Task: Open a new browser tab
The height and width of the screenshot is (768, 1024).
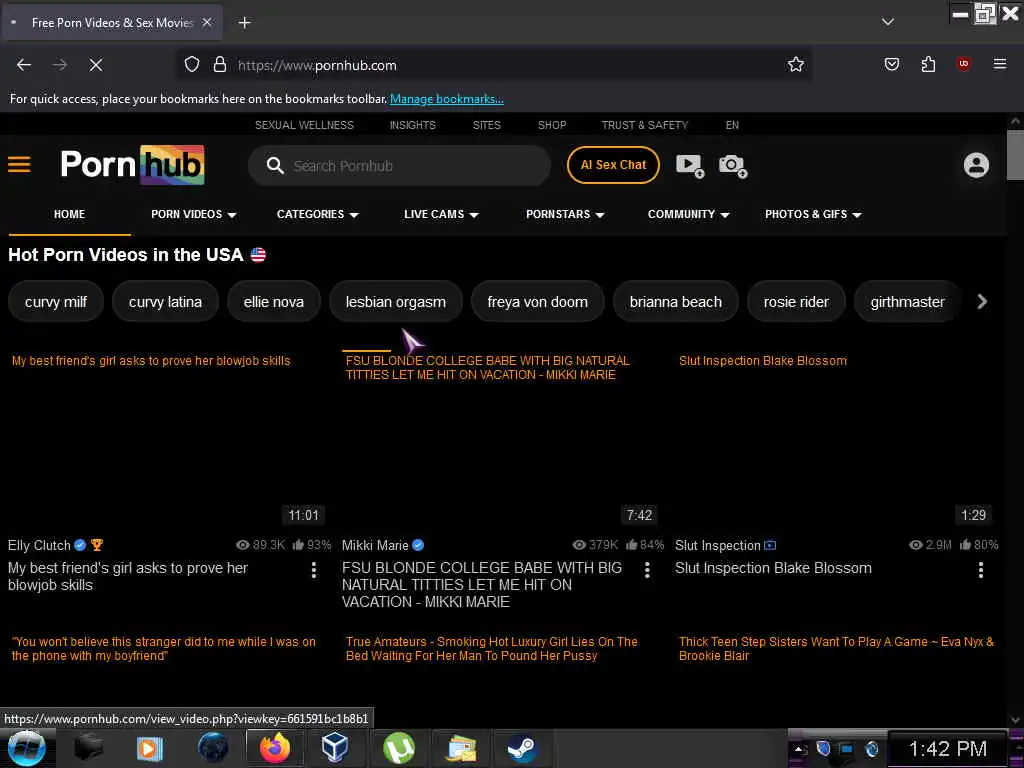Action: [x=244, y=23]
